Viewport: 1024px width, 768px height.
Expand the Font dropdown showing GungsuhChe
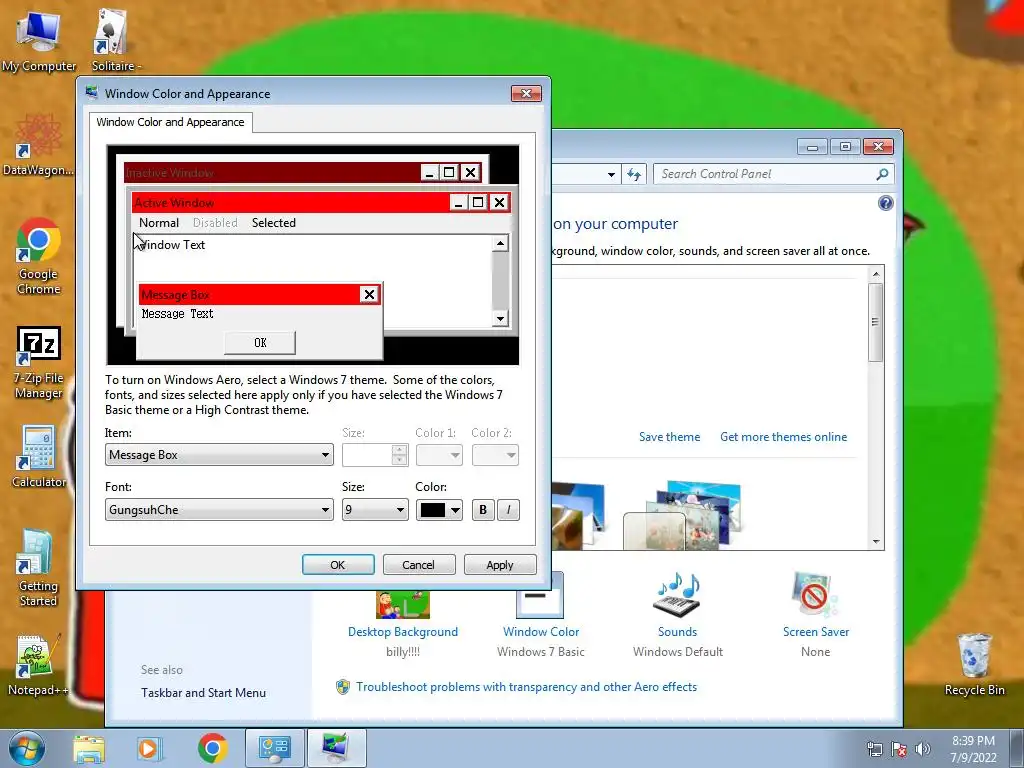click(219, 510)
